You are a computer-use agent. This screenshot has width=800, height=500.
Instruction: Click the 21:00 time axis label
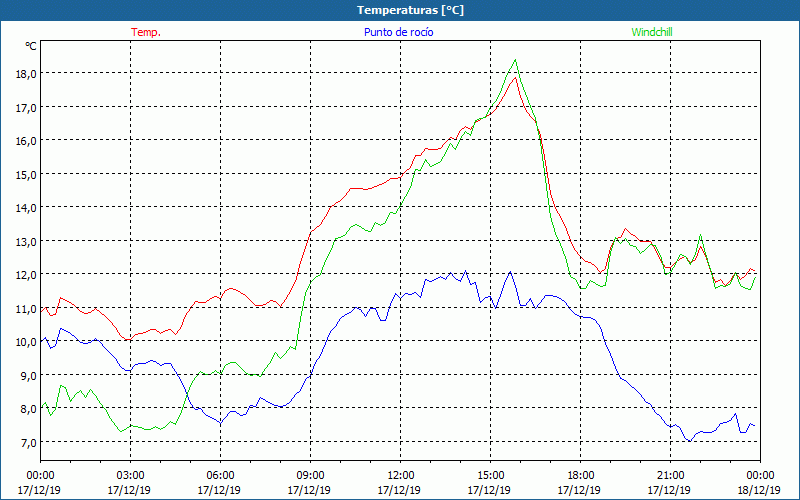(670, 476)
